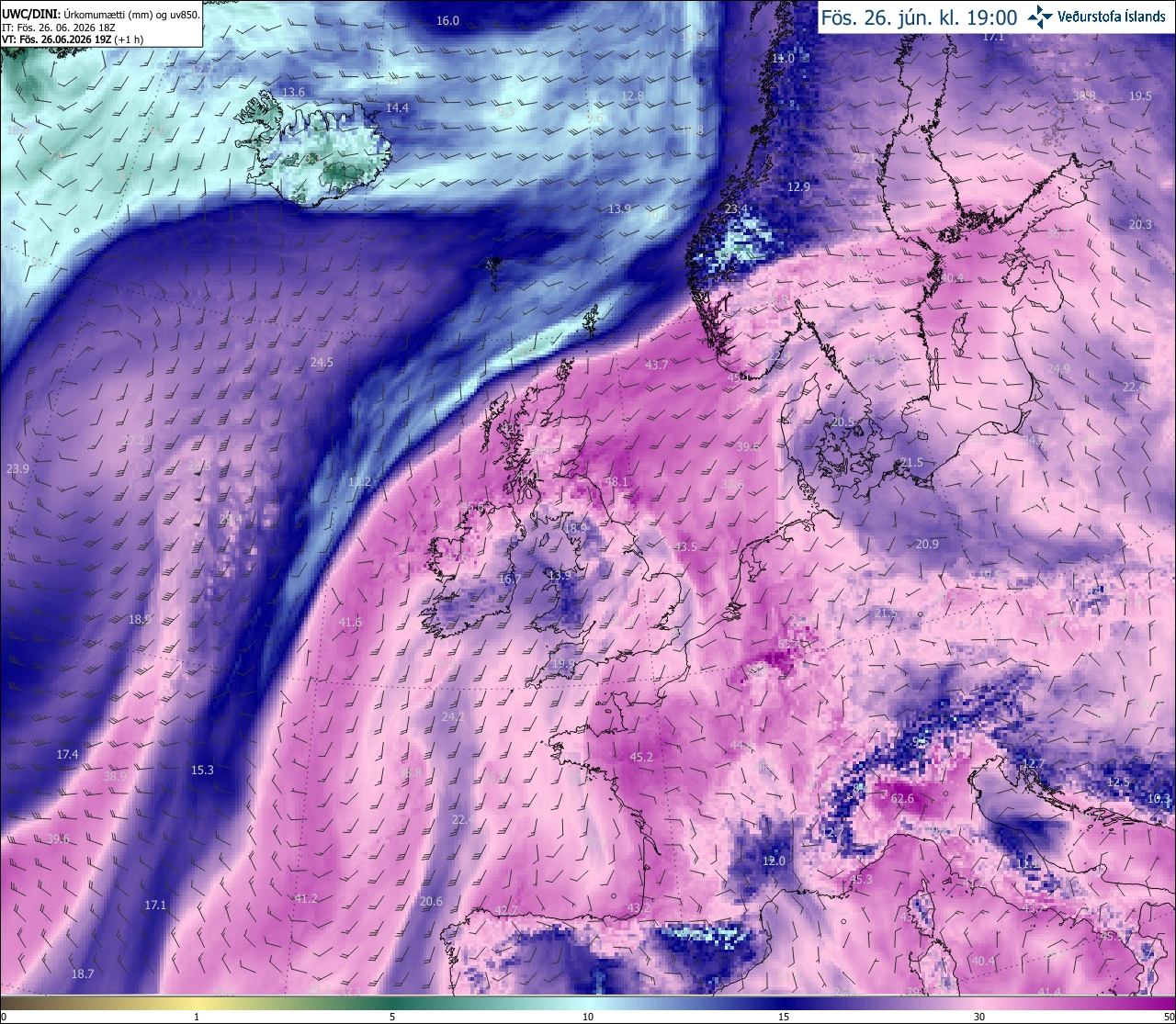Click the 20.5 value over Denmark
The image size is (1176, 1024).
point(843,422)
